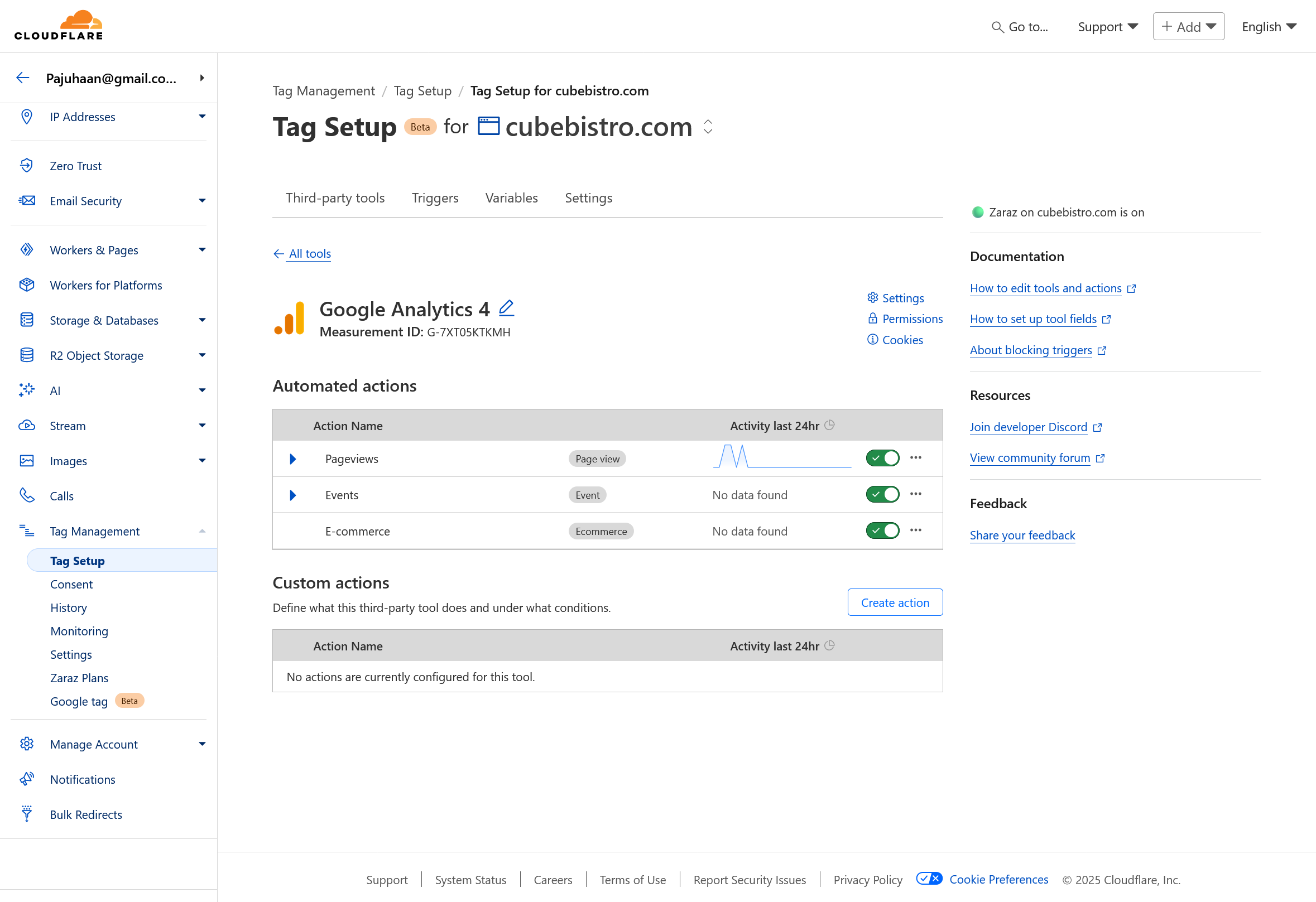Click the Tag Management list icon
1316x902 pixels.
(x=27, y=530)
